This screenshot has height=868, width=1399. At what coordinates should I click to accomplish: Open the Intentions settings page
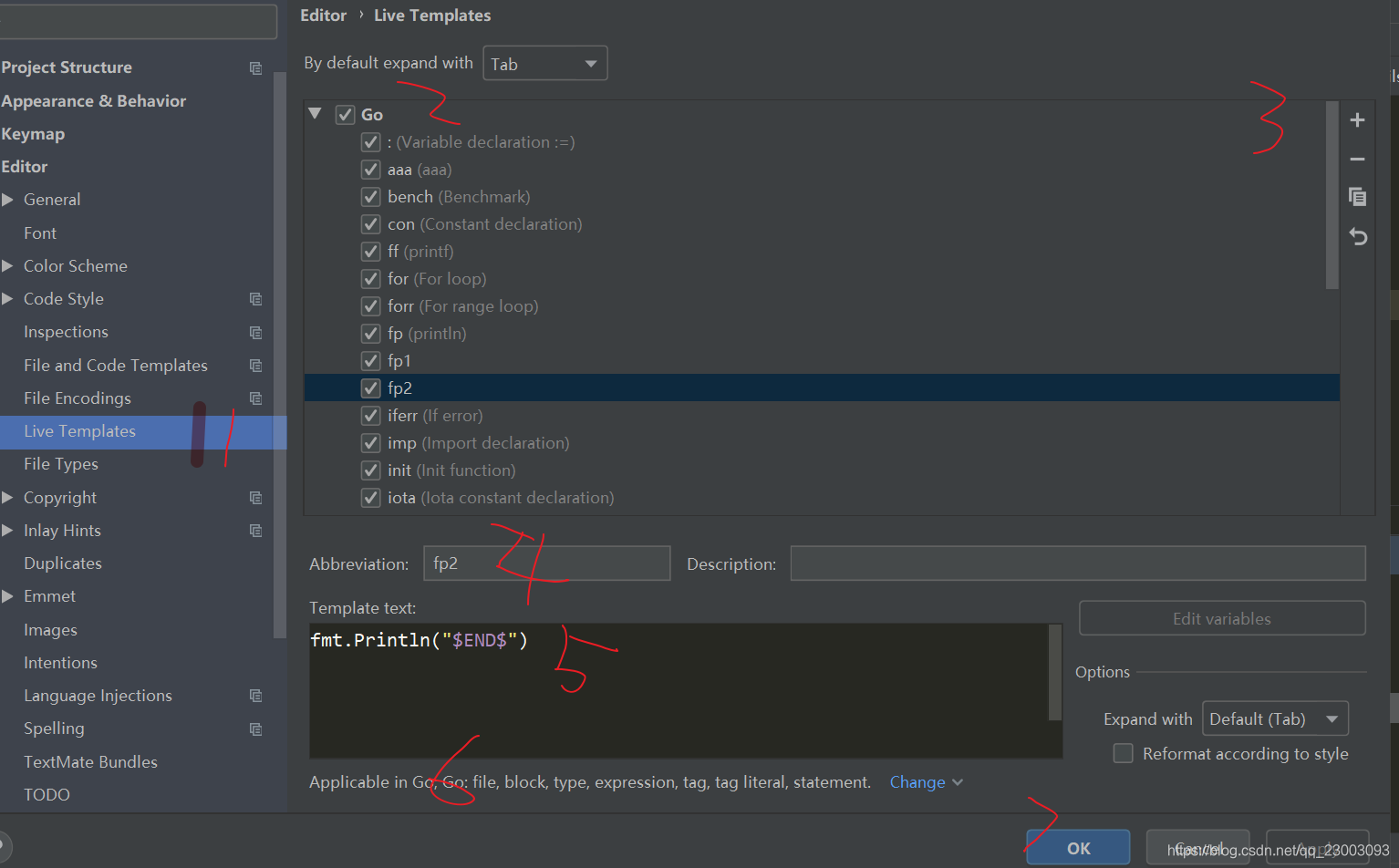60,663
